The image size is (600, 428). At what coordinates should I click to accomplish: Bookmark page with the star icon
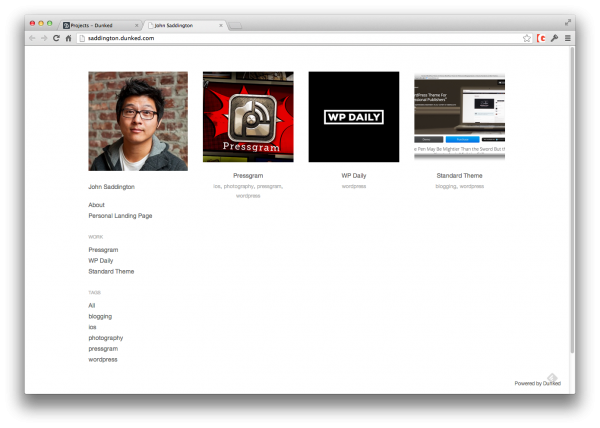click(527, 38)
